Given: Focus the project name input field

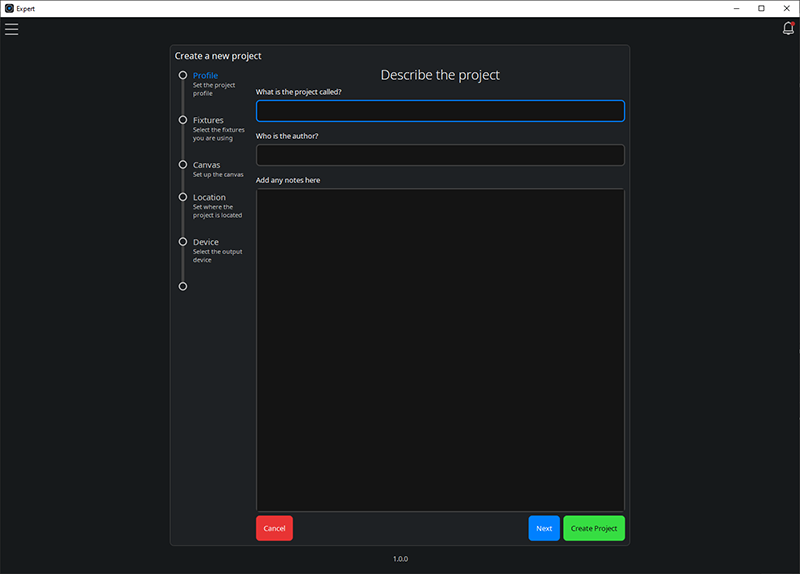Looking at the screenshot, I should (x=440, y=111).
